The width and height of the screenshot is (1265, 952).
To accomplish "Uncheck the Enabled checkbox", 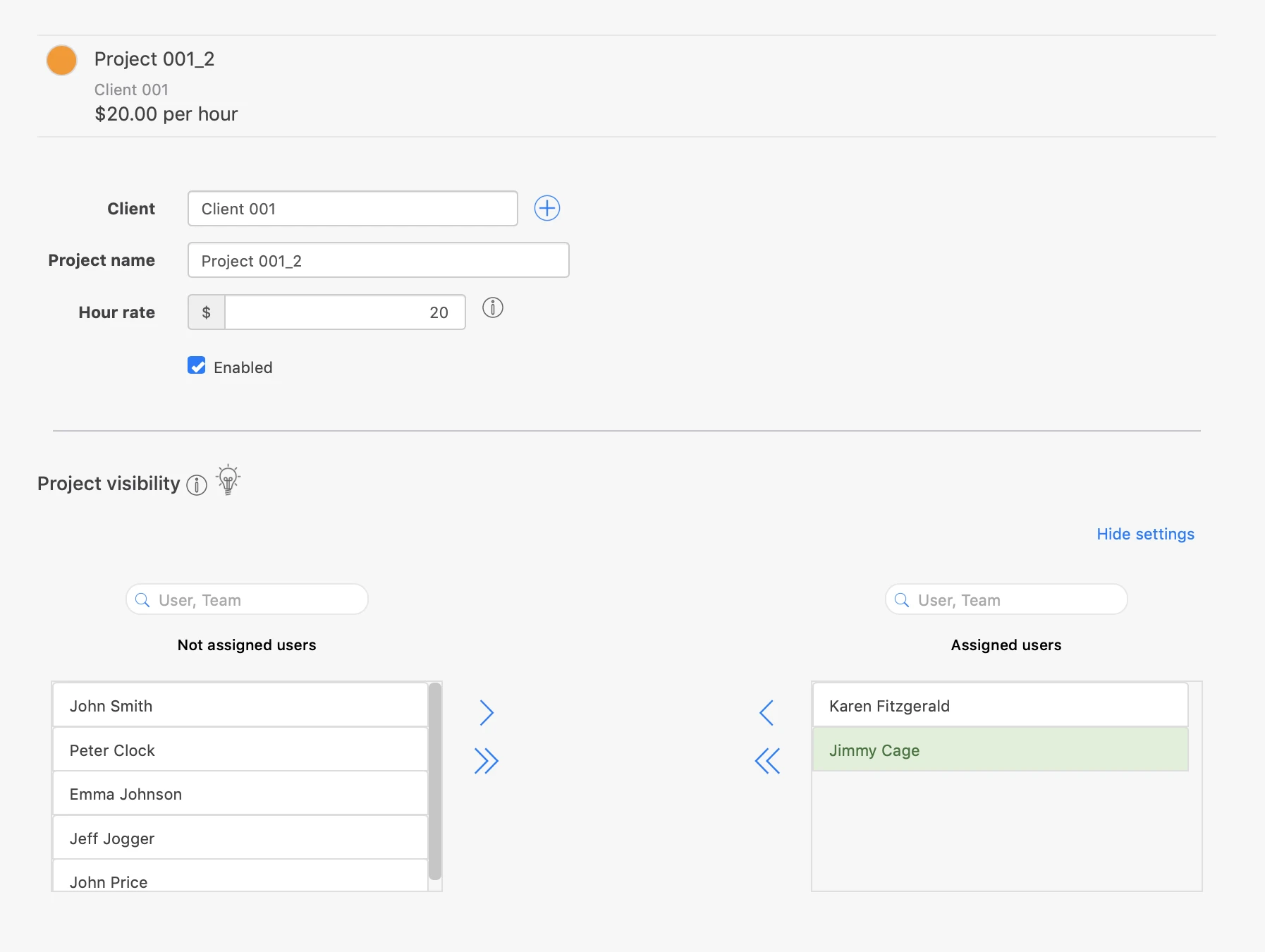I will pyautogui.click(x=197, y=365).
